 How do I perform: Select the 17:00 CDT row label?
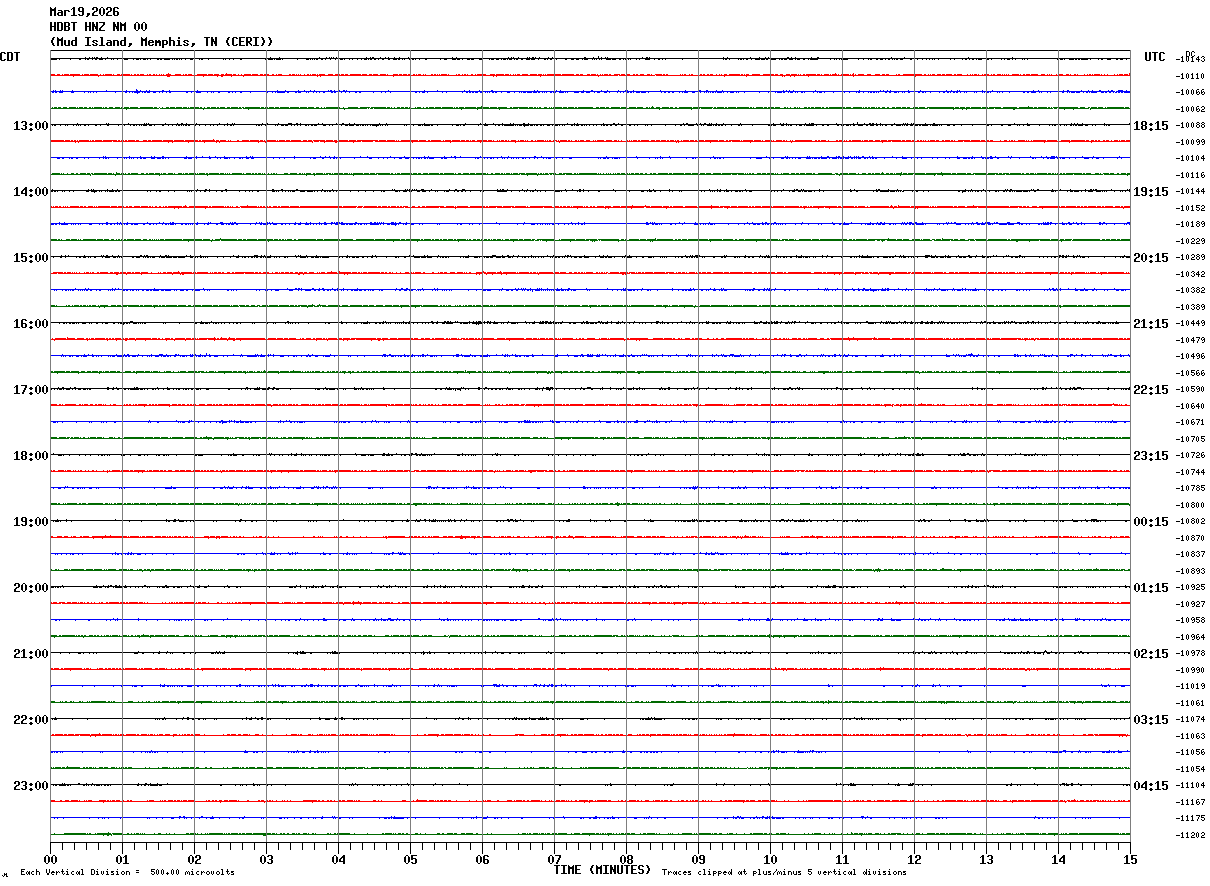pyautogui.click(x=30, y=390)
